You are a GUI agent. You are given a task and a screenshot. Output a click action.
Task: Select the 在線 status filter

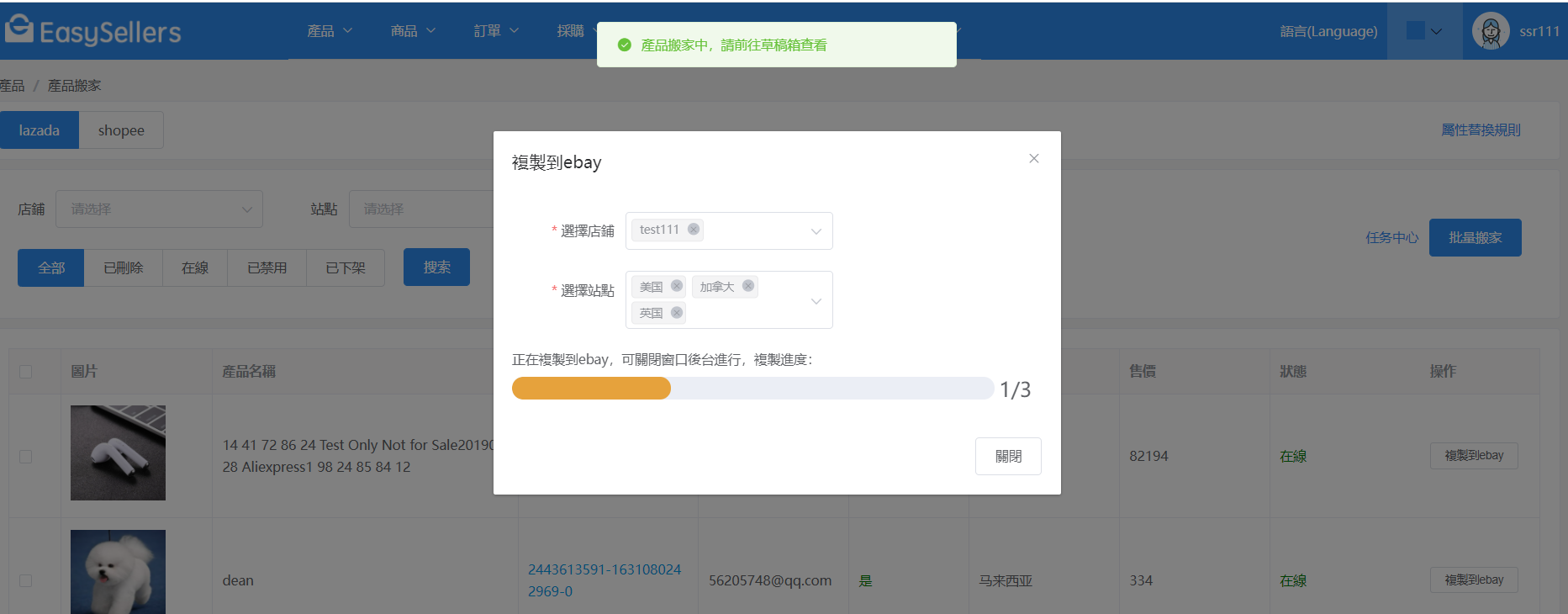click(195, 267)
